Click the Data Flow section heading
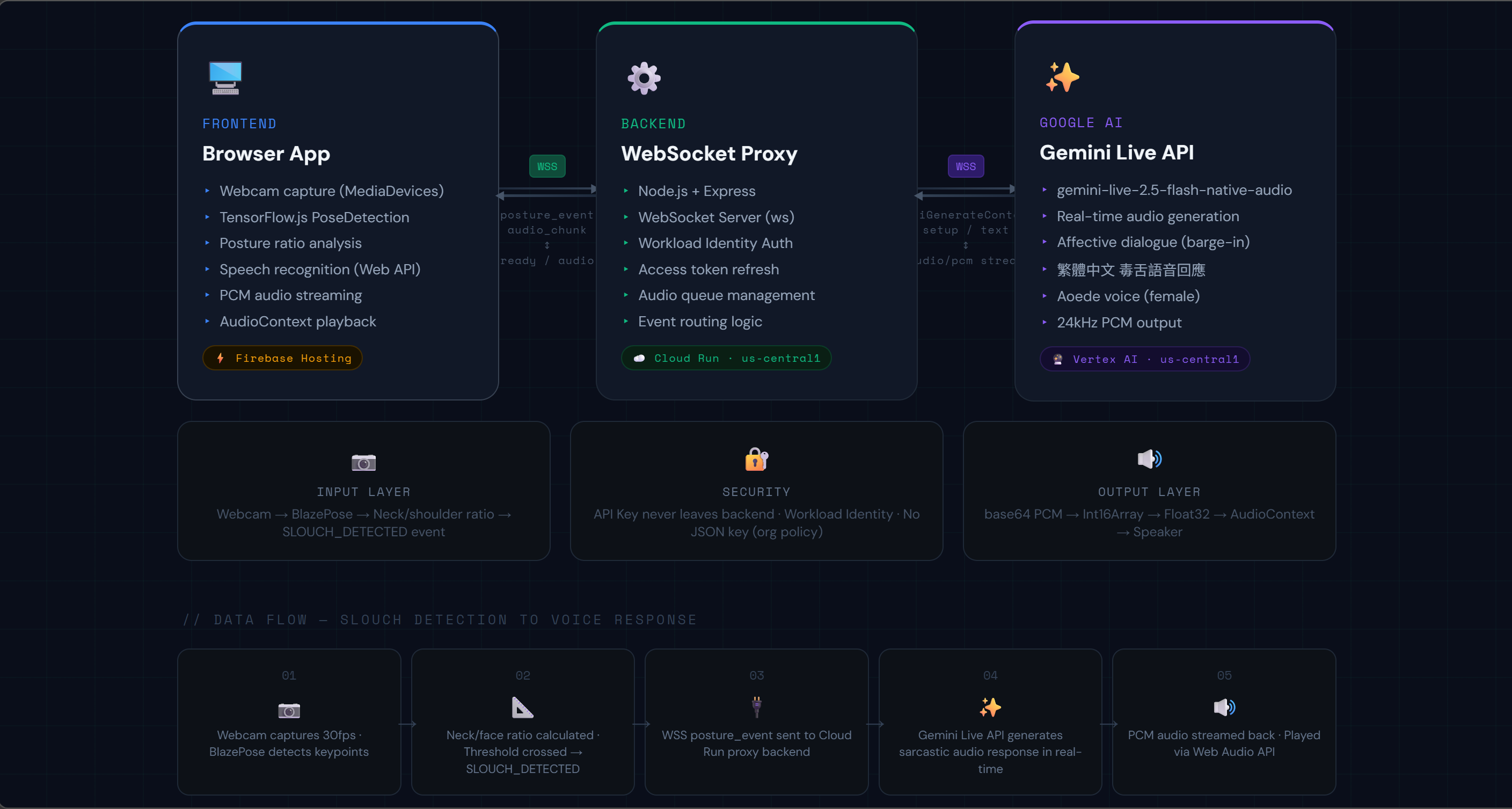Screen dimensions: 1512x809 [x=440, y=620]
